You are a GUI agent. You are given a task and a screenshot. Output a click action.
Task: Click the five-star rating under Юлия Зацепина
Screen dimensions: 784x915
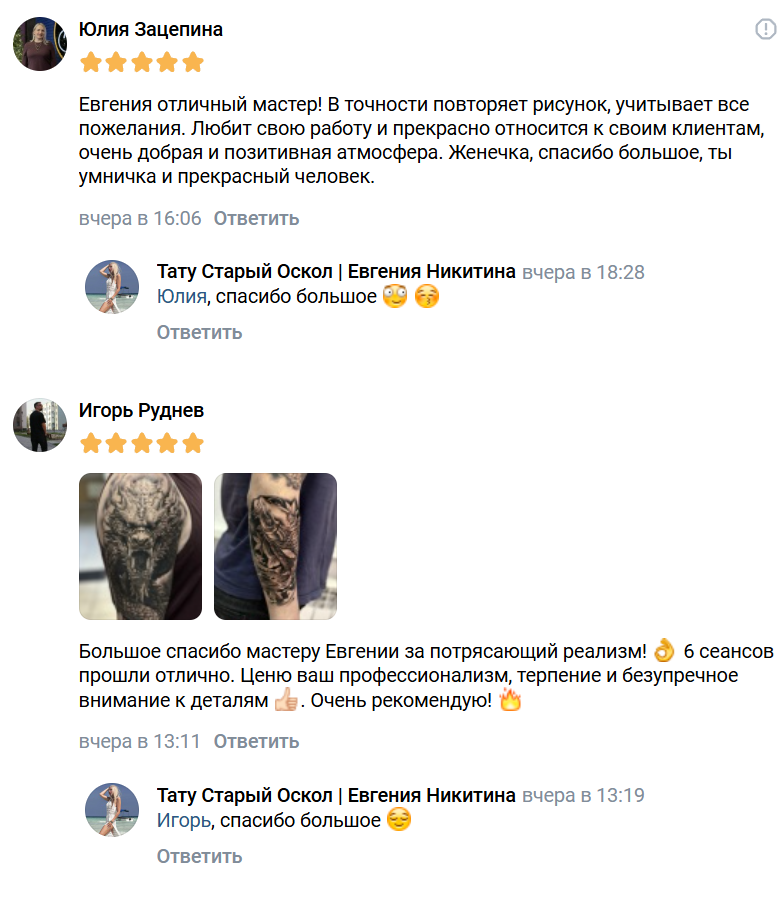click(x=142, y=62)
